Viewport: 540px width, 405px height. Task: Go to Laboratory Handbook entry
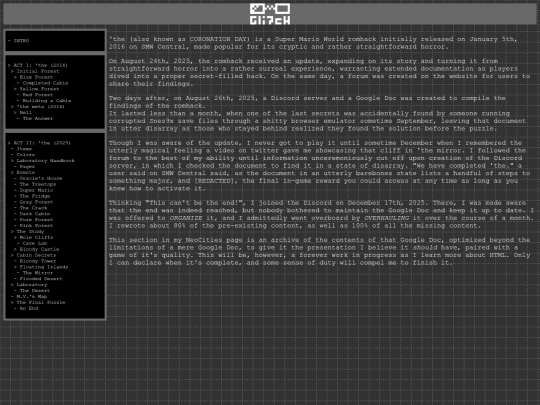point(45,160)
